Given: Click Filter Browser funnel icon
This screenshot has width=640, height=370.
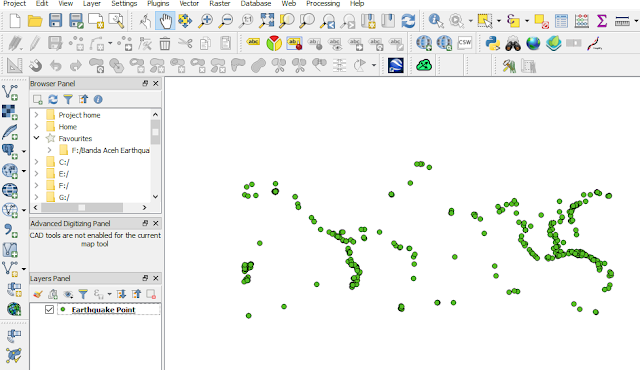Looking at the screenshot, I should click(68, 99).
